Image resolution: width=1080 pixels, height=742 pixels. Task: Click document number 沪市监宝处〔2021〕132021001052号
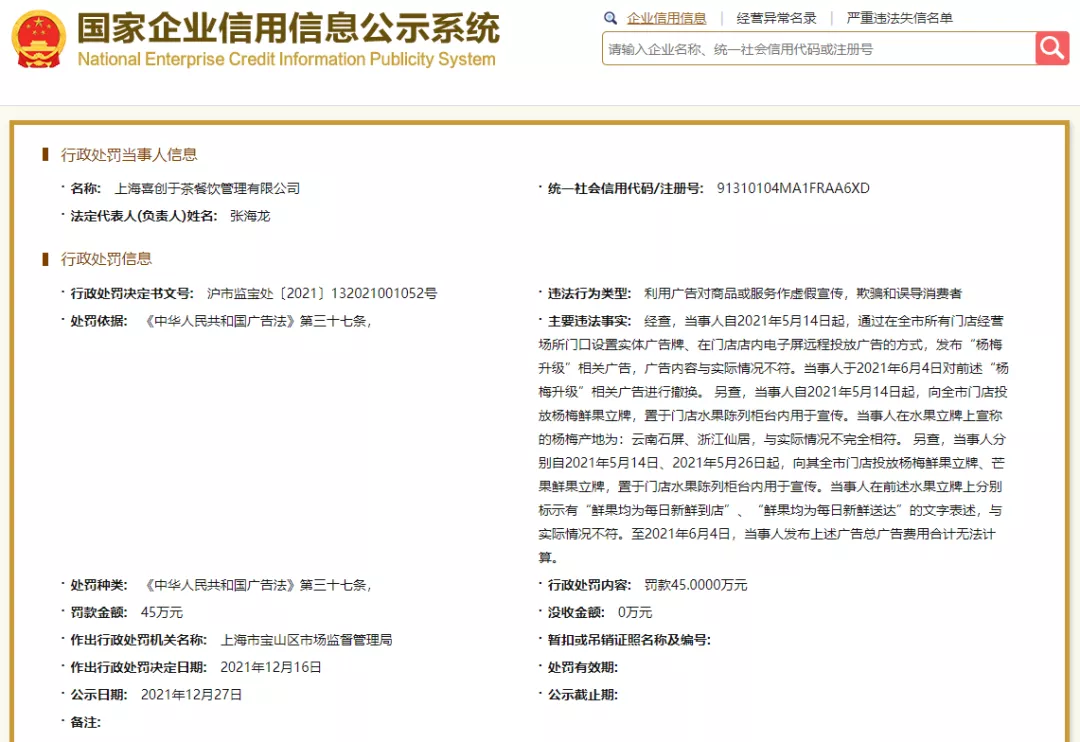[322, 293]
